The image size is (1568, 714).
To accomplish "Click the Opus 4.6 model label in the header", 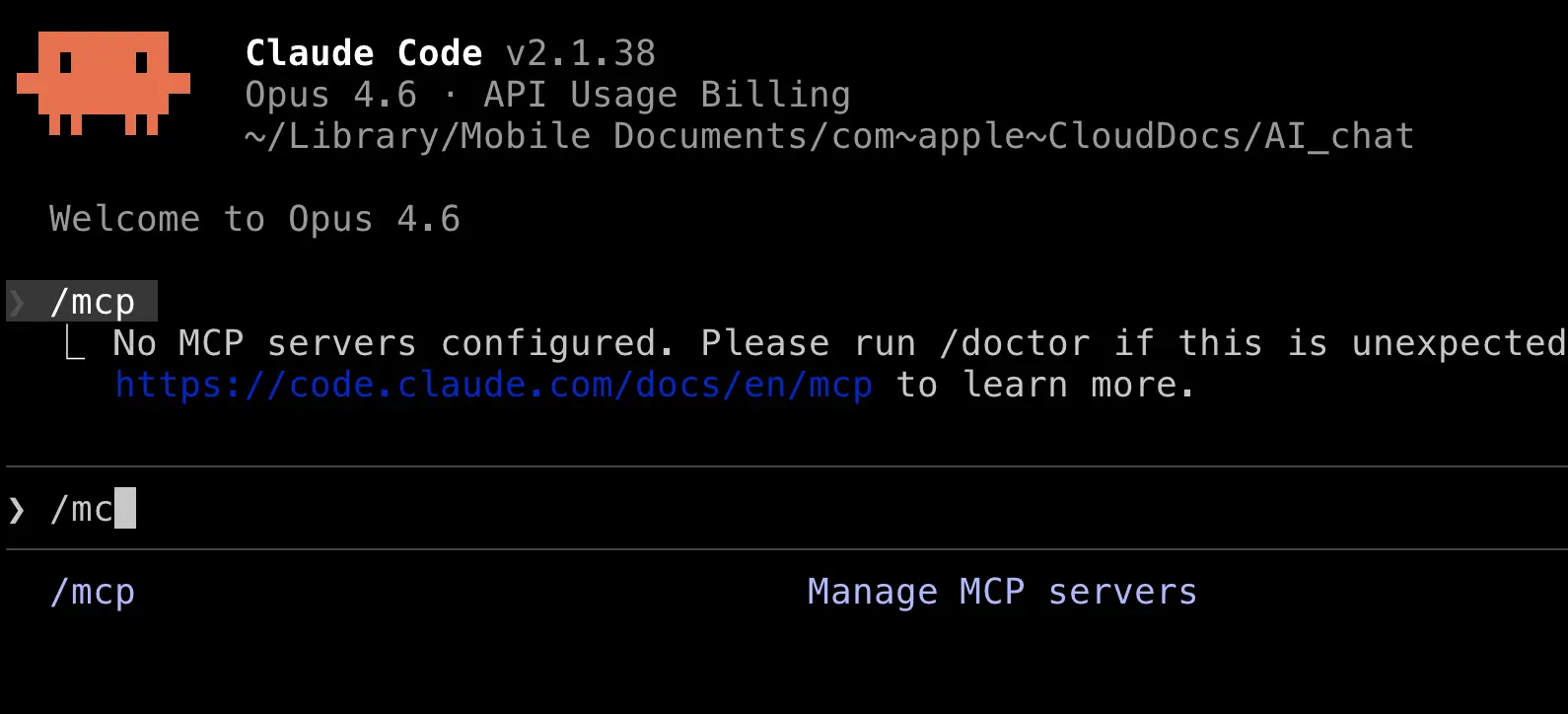I will point(330,95).
